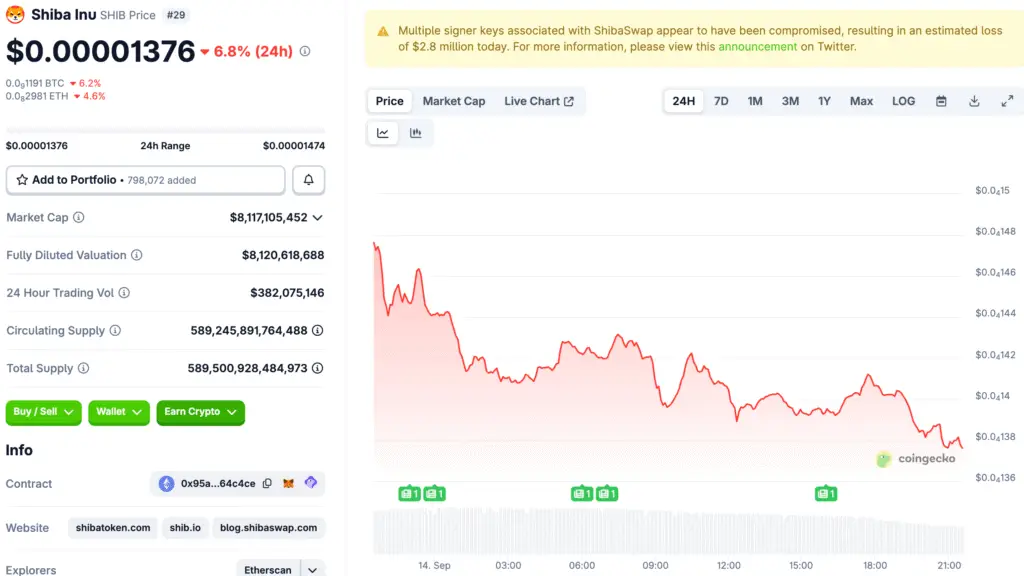Click the 0x95a...64c4ce contract address
The height and width of the screenshot is (576, 1024).
[x=218, y=483]
